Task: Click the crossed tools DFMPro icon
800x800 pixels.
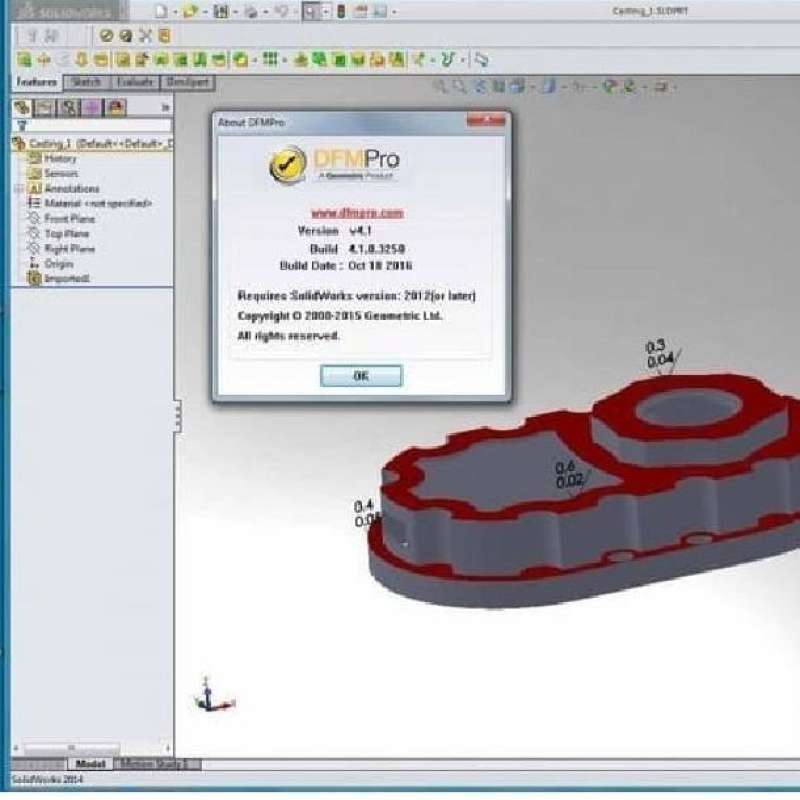Action: click(145, 35)
